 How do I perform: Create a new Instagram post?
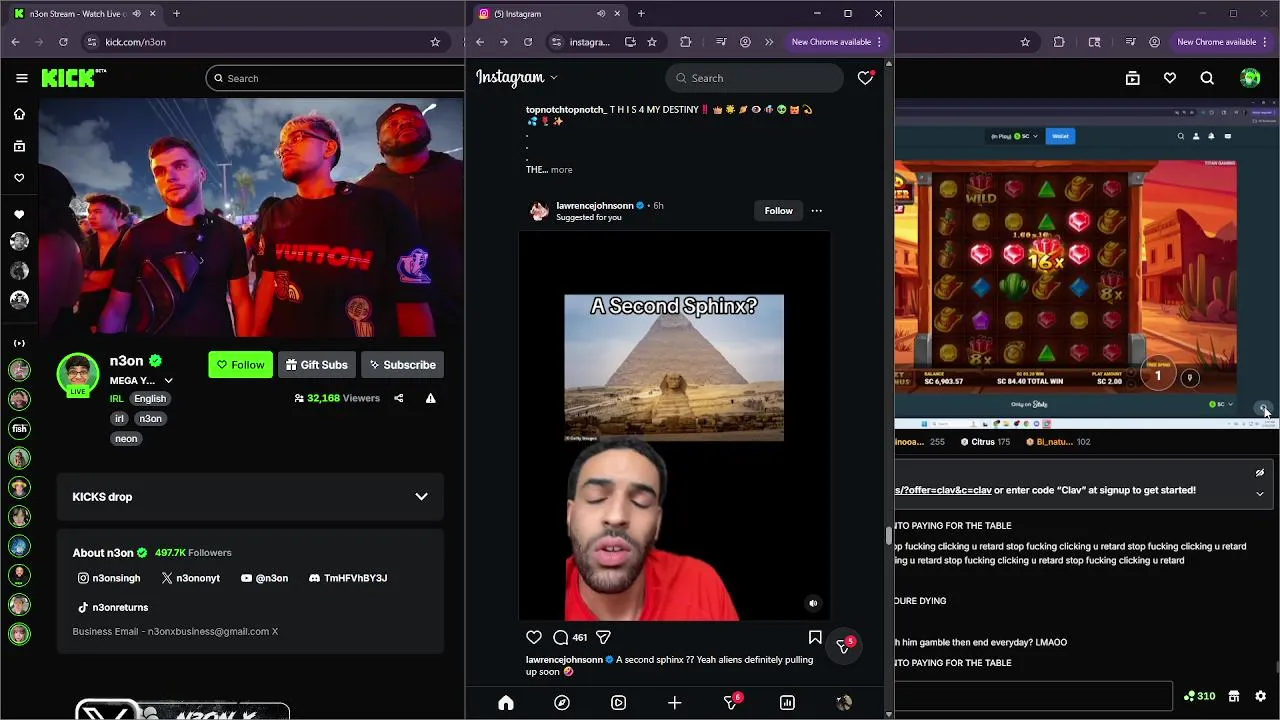click(674, 703)
